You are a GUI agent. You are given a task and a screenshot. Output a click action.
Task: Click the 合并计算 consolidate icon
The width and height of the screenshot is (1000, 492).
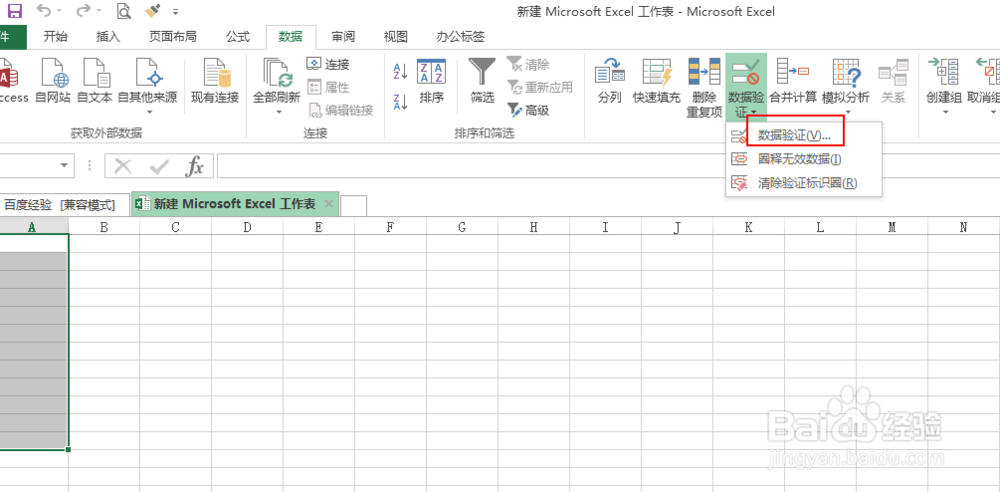coord(793,81)
